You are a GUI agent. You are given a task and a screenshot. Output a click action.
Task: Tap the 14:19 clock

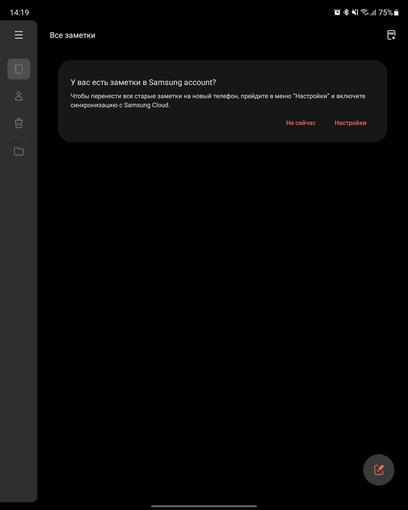(19, 13)
